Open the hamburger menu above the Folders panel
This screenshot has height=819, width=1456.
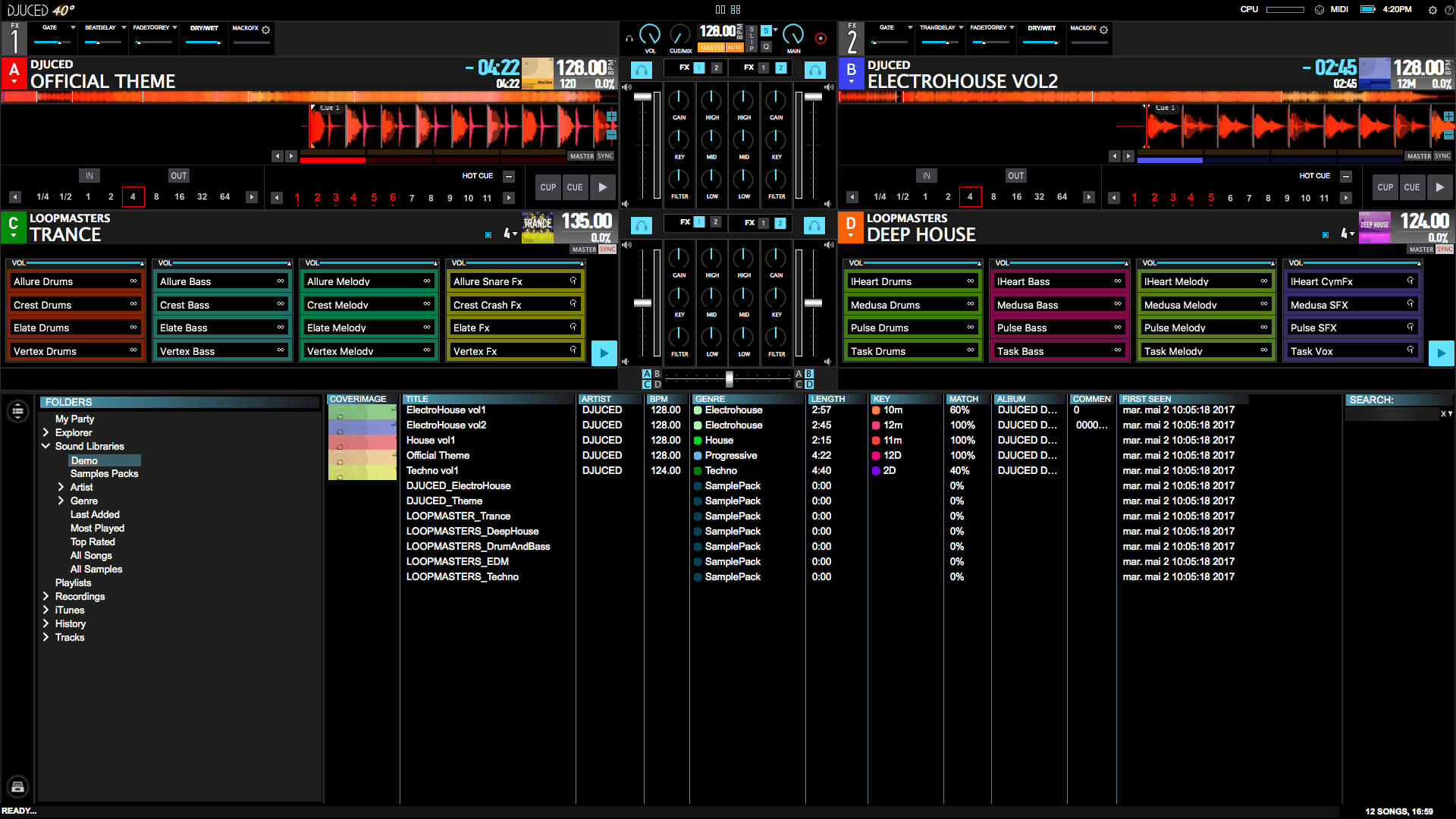coord(17,410)
